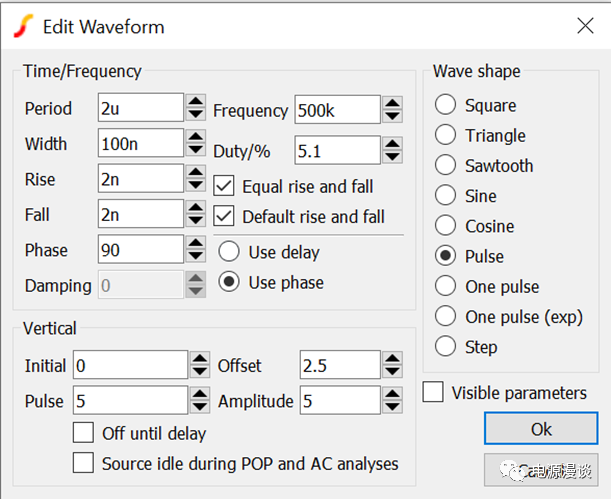Image resolution: width=611 pixels, height=499 pixels.
Task: Select the Use delay radio button
Action: point(229,251)
